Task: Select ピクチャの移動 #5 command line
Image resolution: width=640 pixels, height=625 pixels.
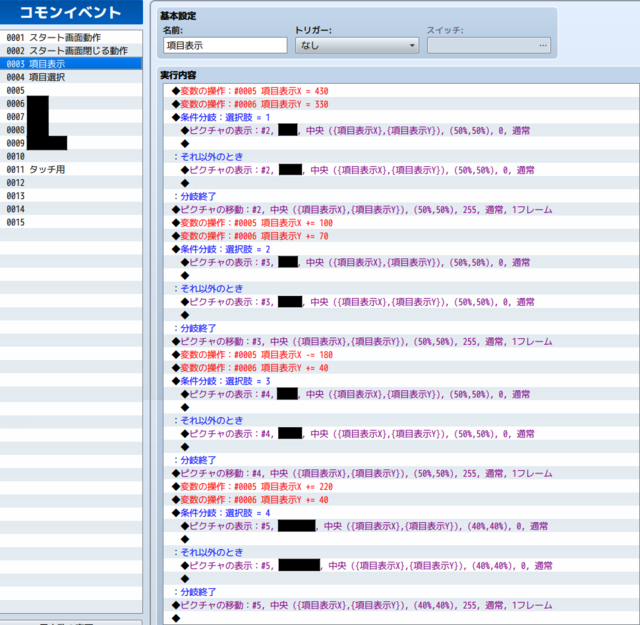Action: (x=402, y=605)
